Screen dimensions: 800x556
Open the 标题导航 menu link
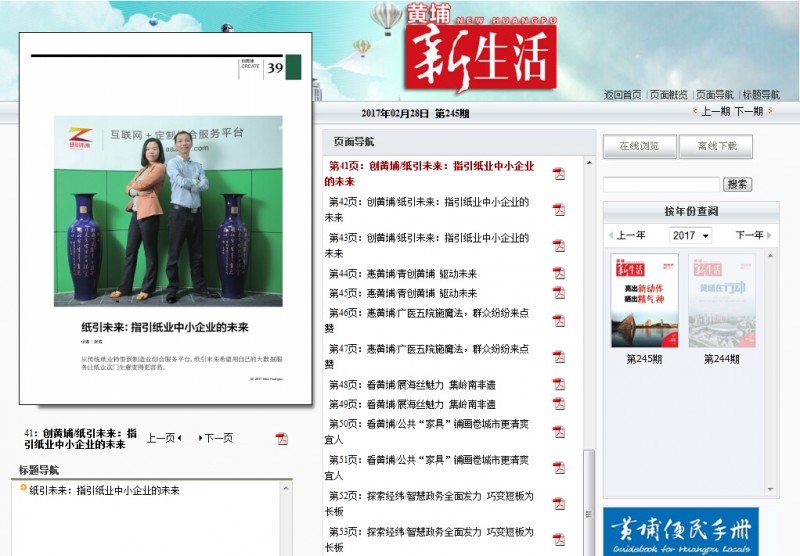tap(761, 95)
